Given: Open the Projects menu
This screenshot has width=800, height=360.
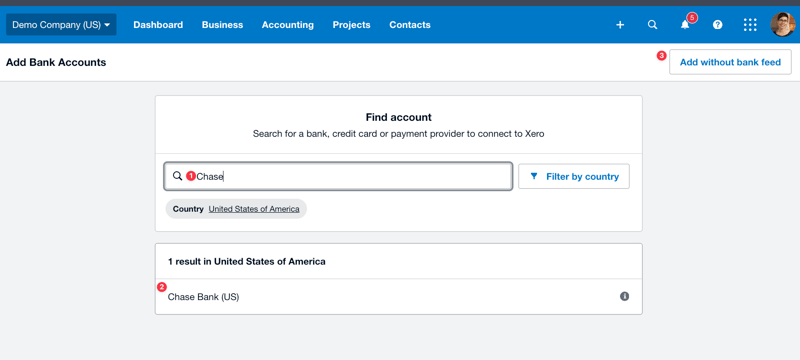Looking at the screenshot, I should (x=352, y=24).
